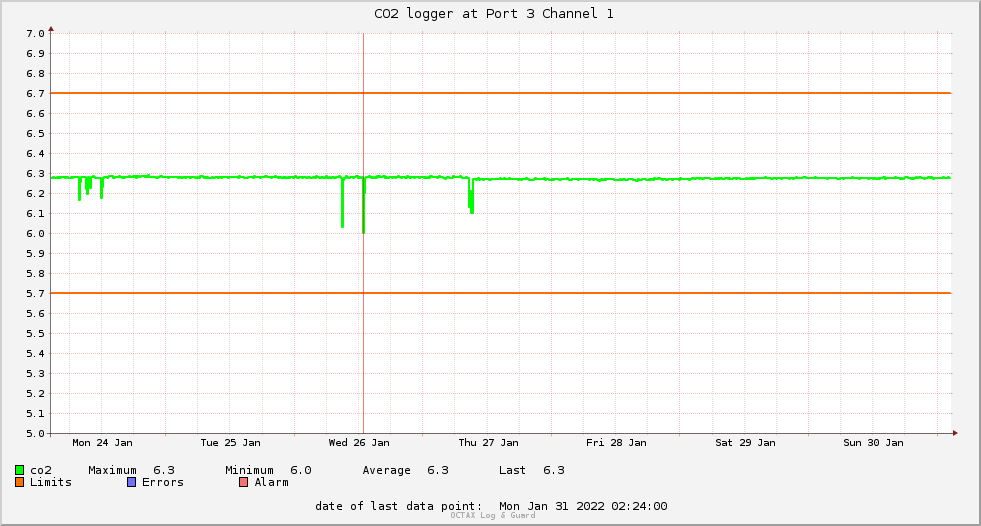Click the 'Fri 28 Jan' axis label
Screen dimensions: 981x526
tap(616, 443)
